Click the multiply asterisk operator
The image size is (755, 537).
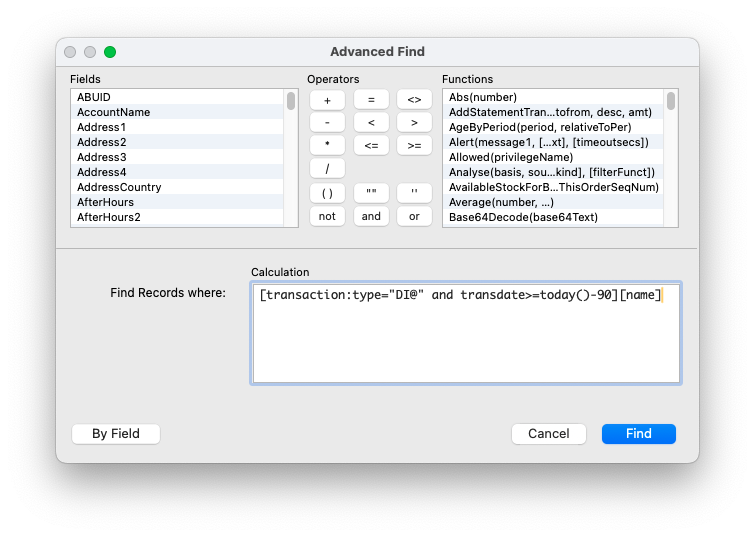pos(327,146)
